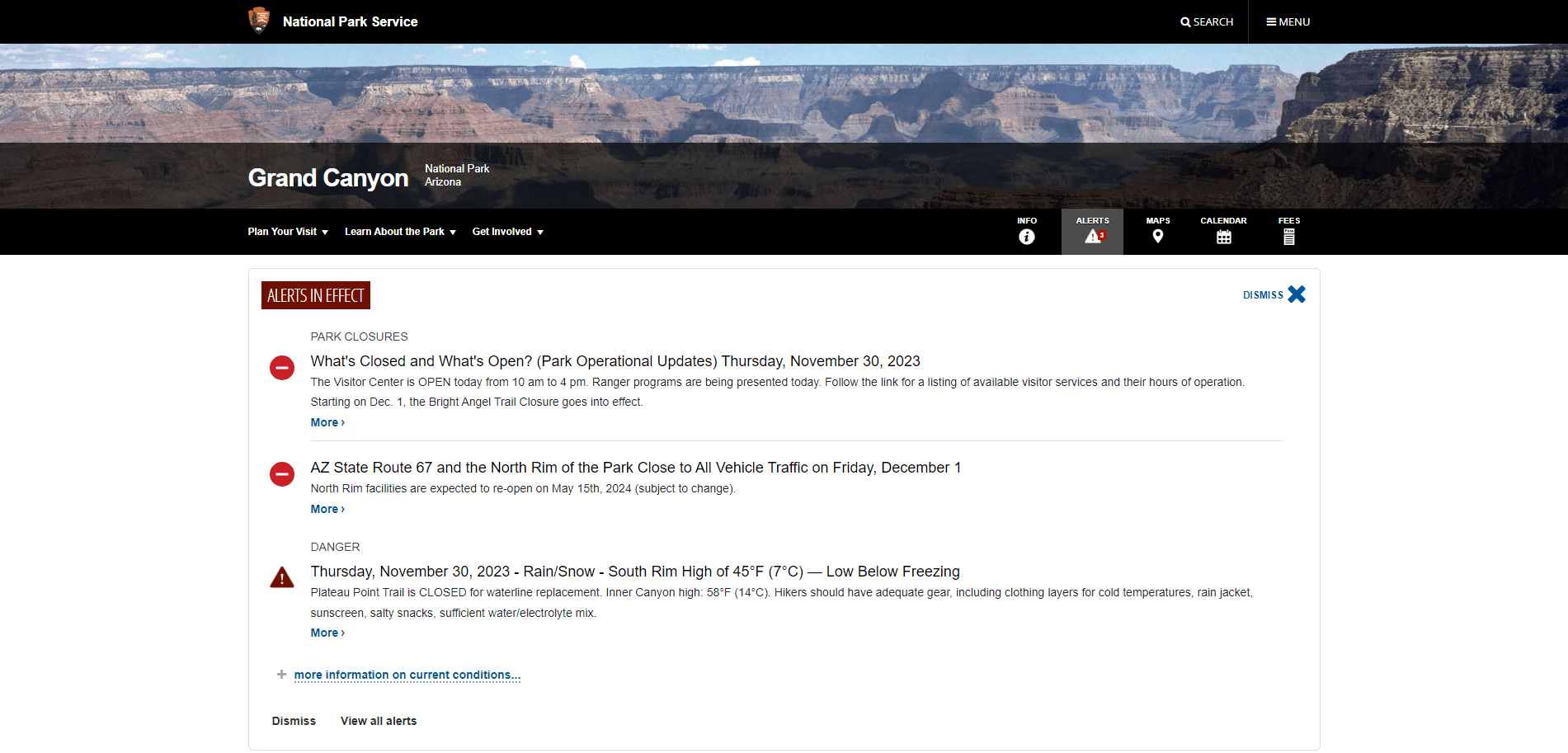
Task: Click the DISMISS text at top right
Action: point(1263,294)
